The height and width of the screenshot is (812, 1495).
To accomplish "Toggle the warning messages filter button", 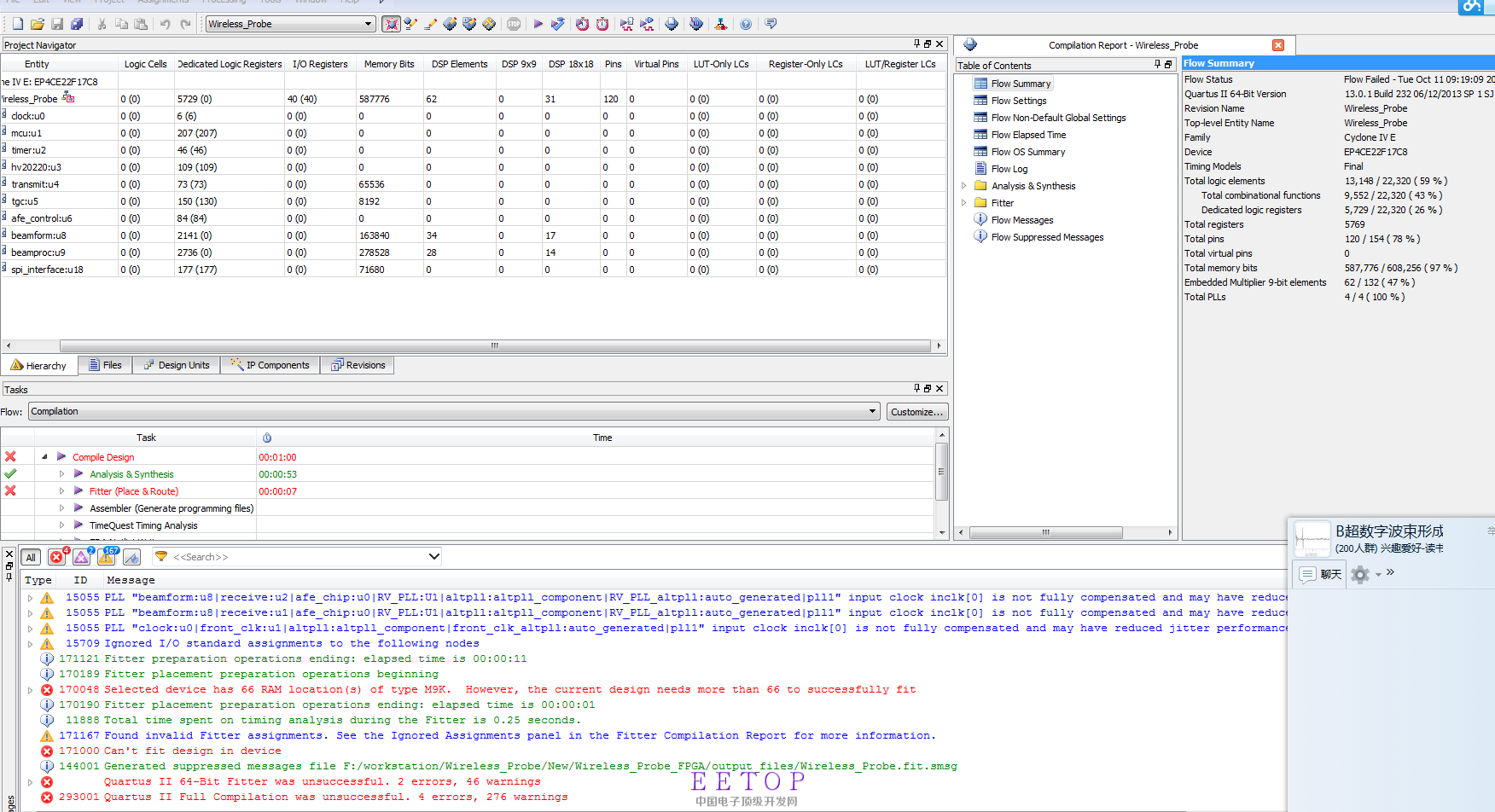I will coord(107,557).
